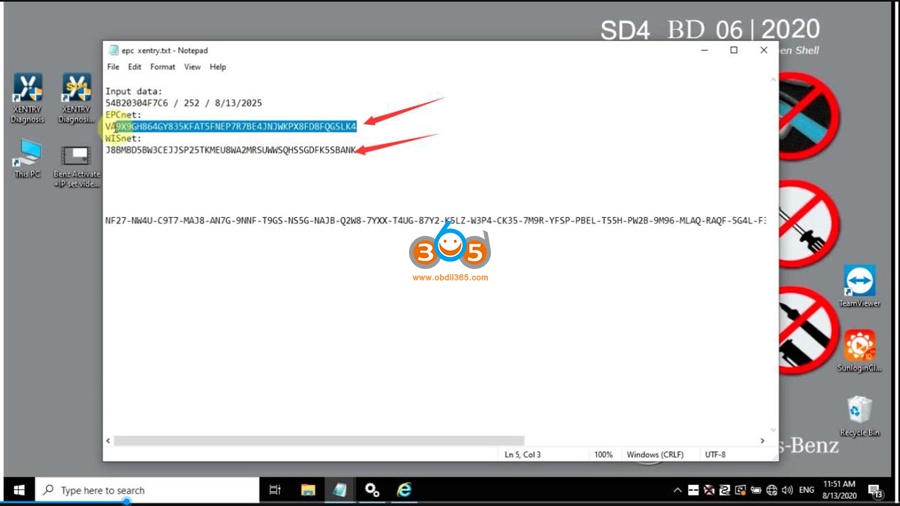Click the Notepad taskbar button
The width and height of the screenshot is (900, 506).
pos(340,491)
